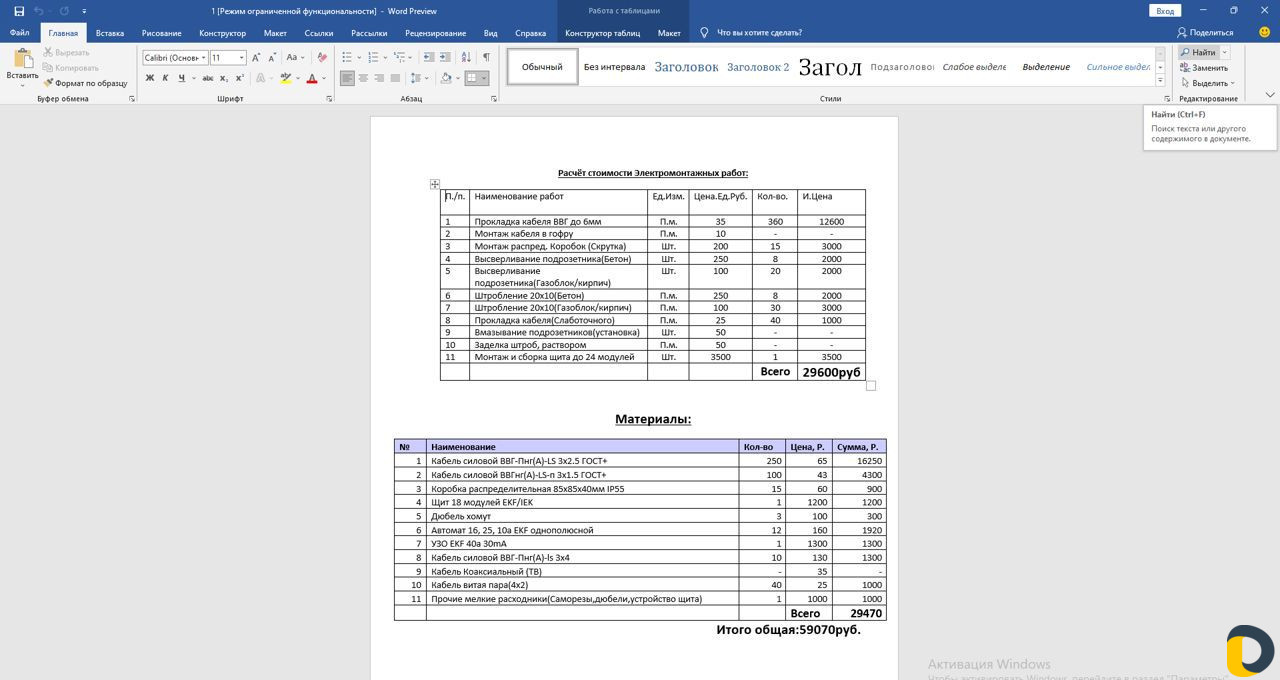Open the Font dialog launcher
The height and width of the screenshot is (680, 1280).
point(329,99)
